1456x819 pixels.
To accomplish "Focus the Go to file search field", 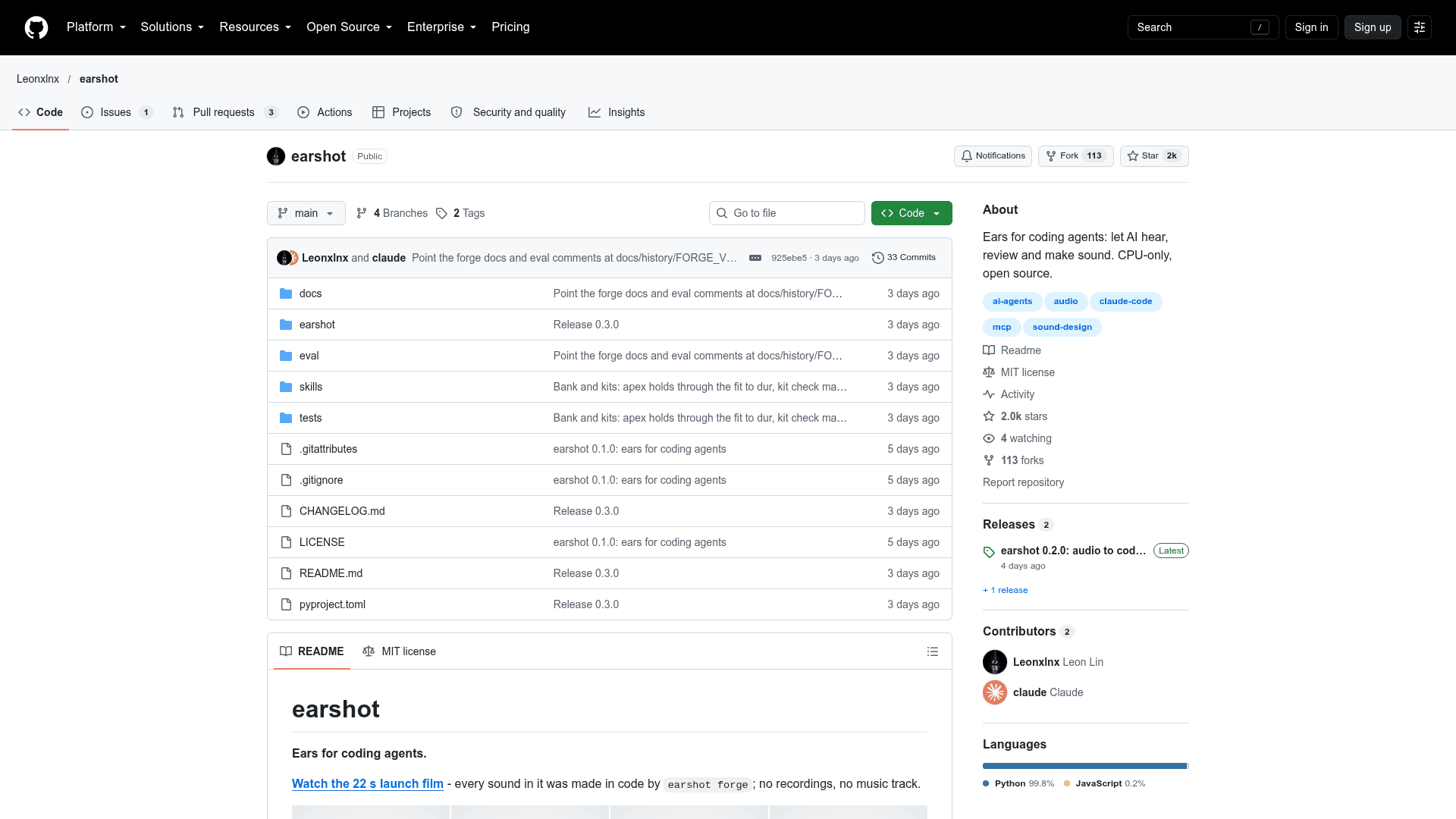I will pos(787,213).
